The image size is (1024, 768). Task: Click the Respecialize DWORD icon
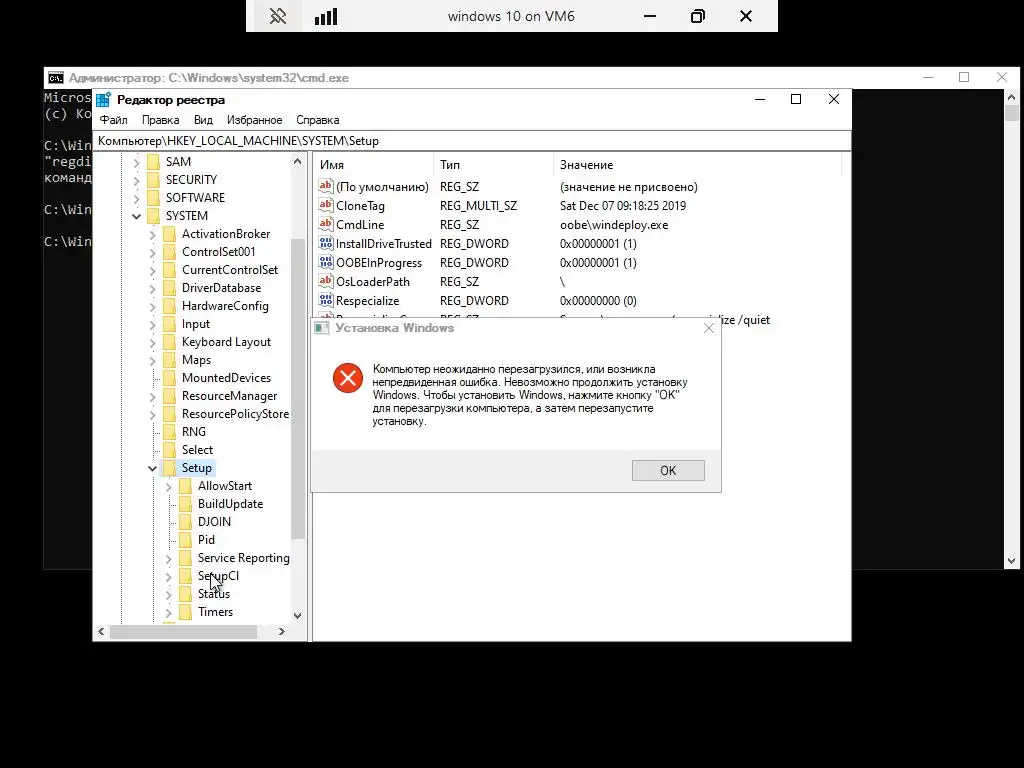pos(326,300)
